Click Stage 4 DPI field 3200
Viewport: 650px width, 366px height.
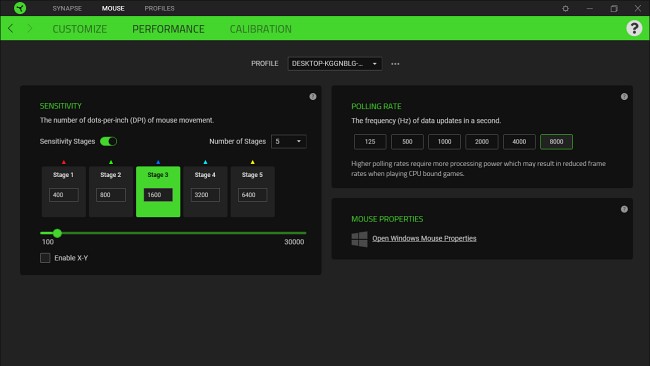[x=205, y=195]
